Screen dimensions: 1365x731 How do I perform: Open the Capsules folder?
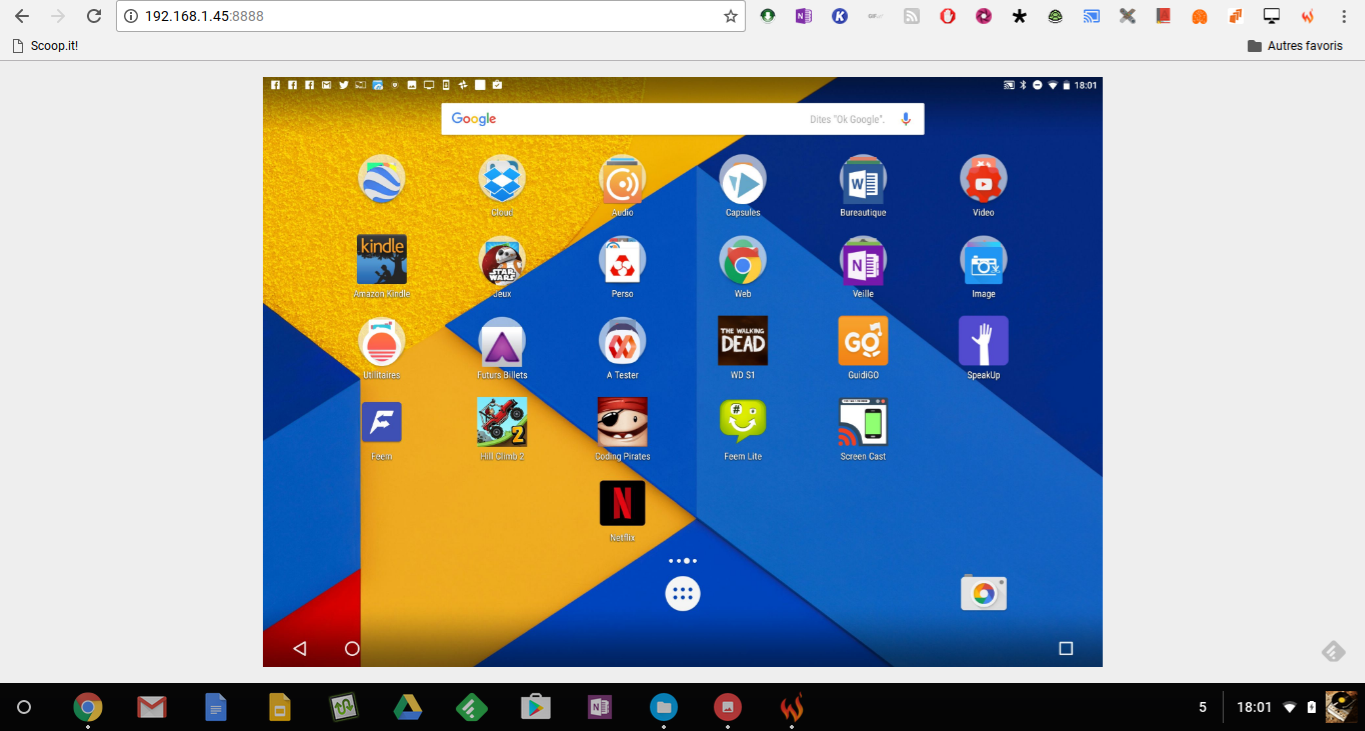click(x=743, y=180)
